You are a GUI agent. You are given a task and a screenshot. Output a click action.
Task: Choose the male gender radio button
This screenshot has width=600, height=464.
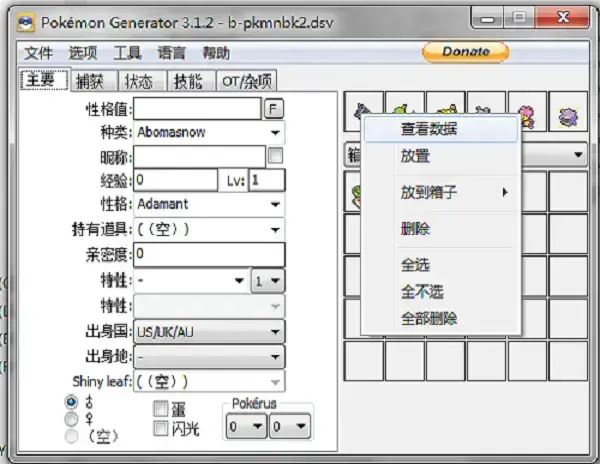[71, 402]
